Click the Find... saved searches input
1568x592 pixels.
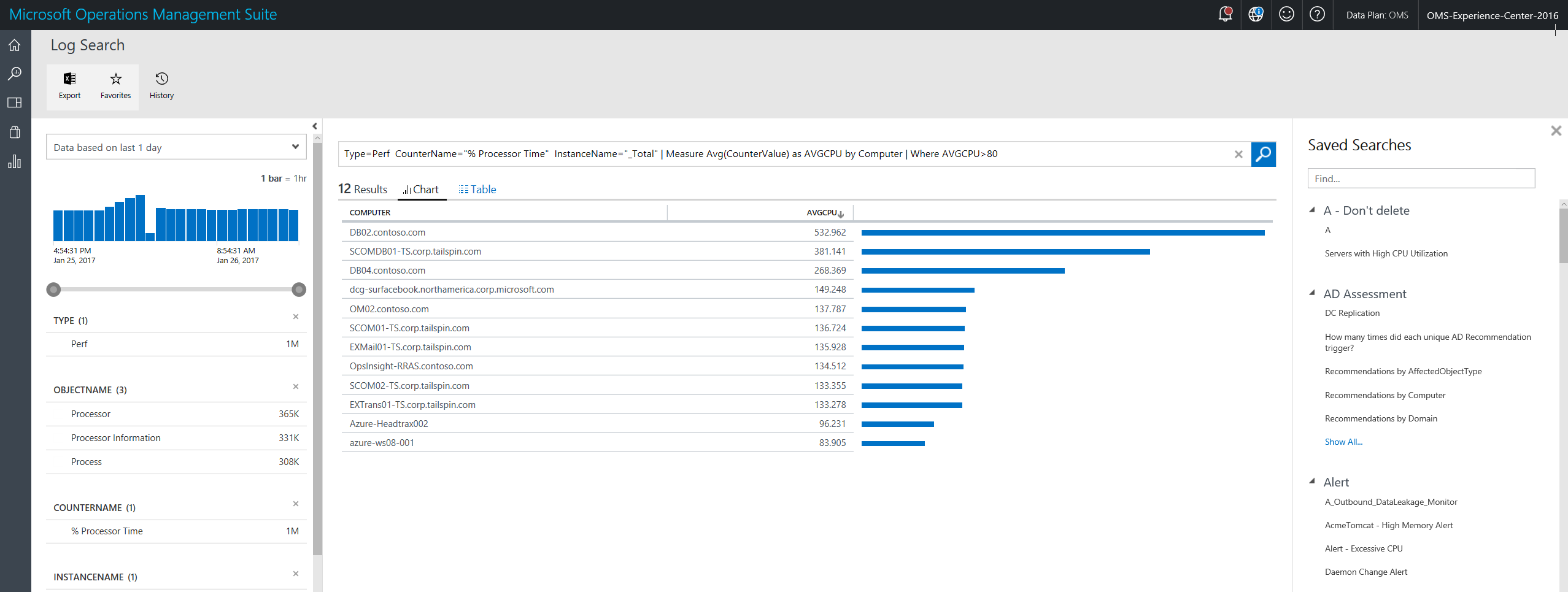(x=1421, y=179)
